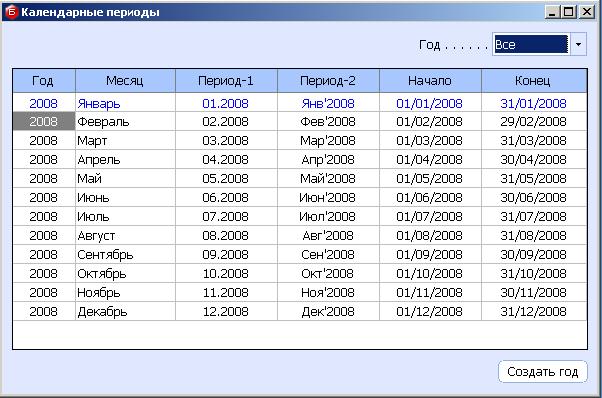Select end date 31/07/2008

pyautogui.click(x=534, y=216)
